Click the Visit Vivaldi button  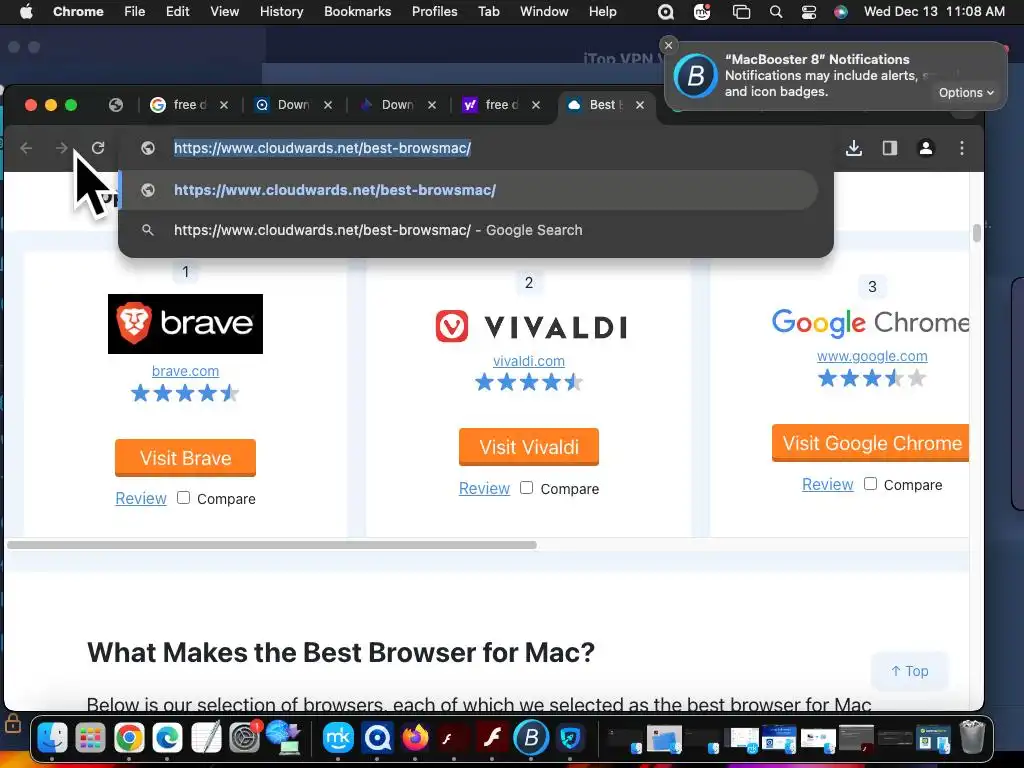529,447
